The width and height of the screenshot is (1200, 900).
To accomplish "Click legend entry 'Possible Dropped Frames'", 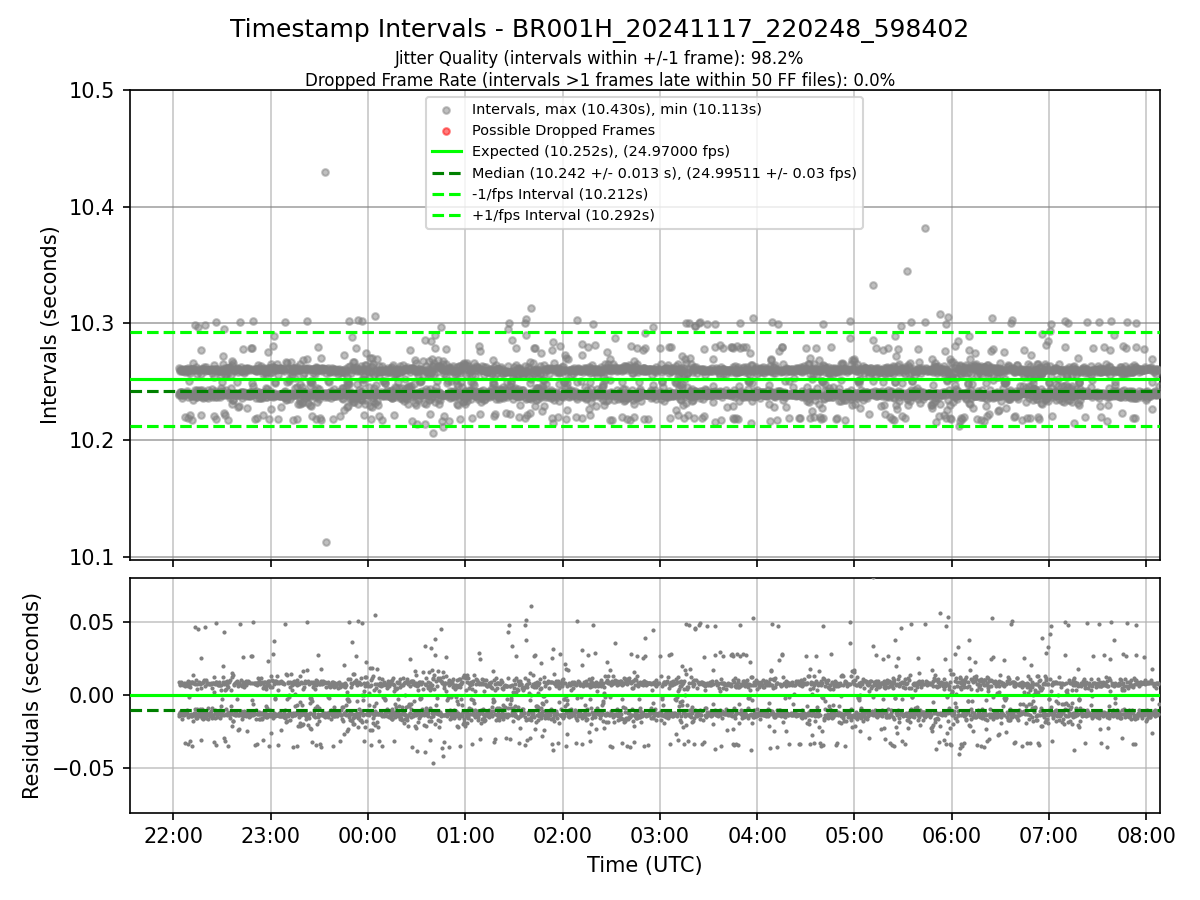I will (563, 130).
